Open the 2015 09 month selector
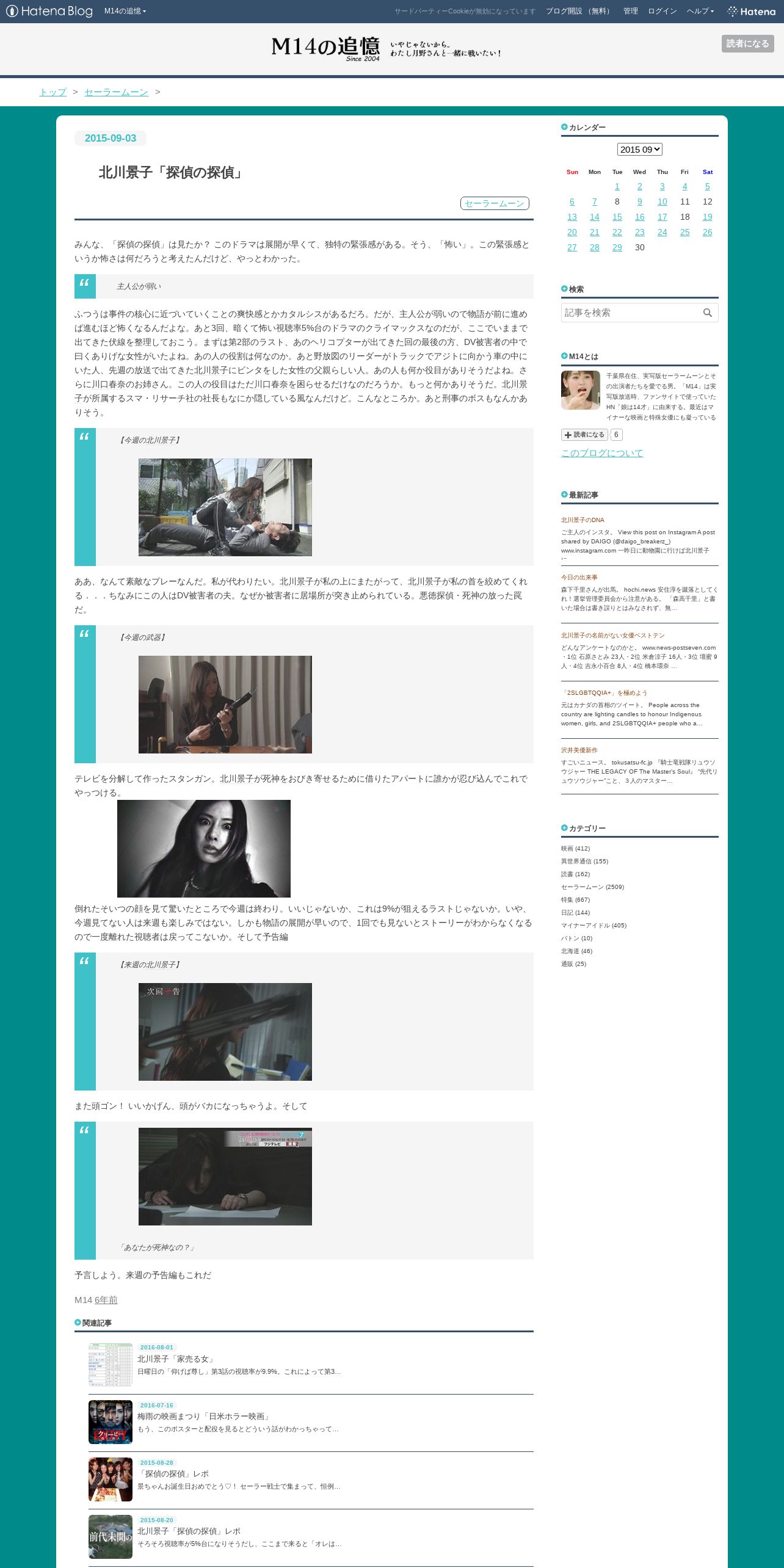Image resolution: width=784 pixels, height=1568 pixels. coord(639,150)
